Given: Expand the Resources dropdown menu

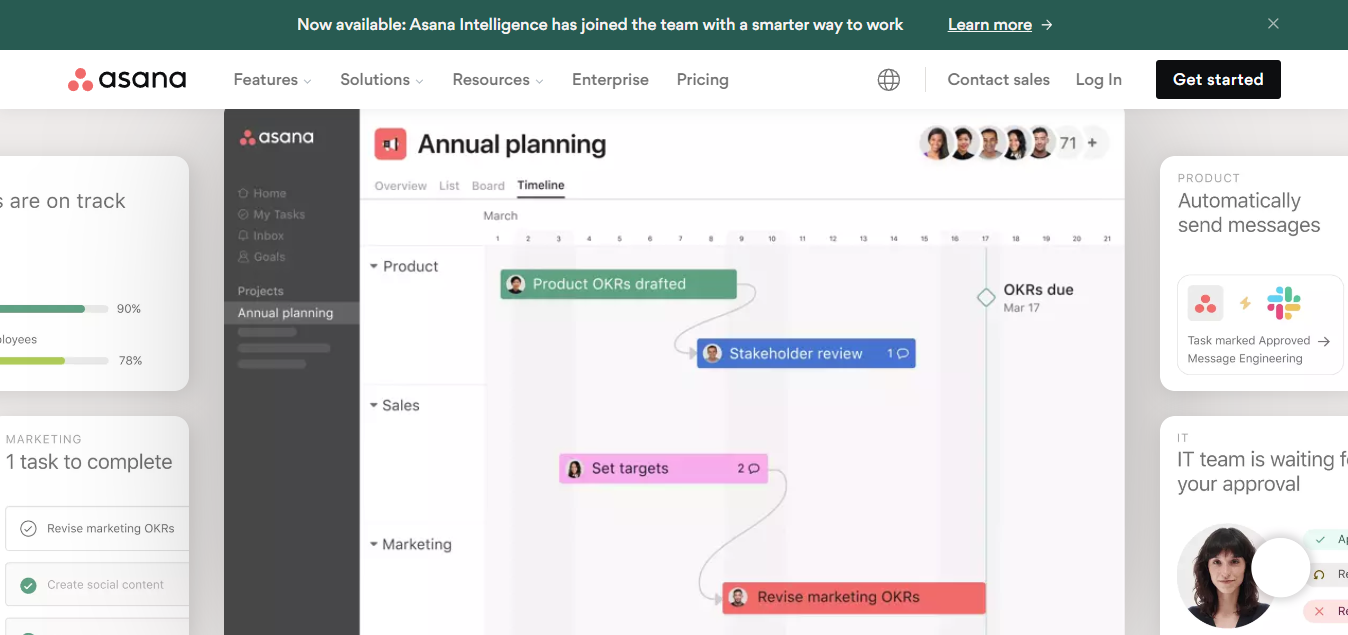Looking at the screenshot, I should point(498,80).
